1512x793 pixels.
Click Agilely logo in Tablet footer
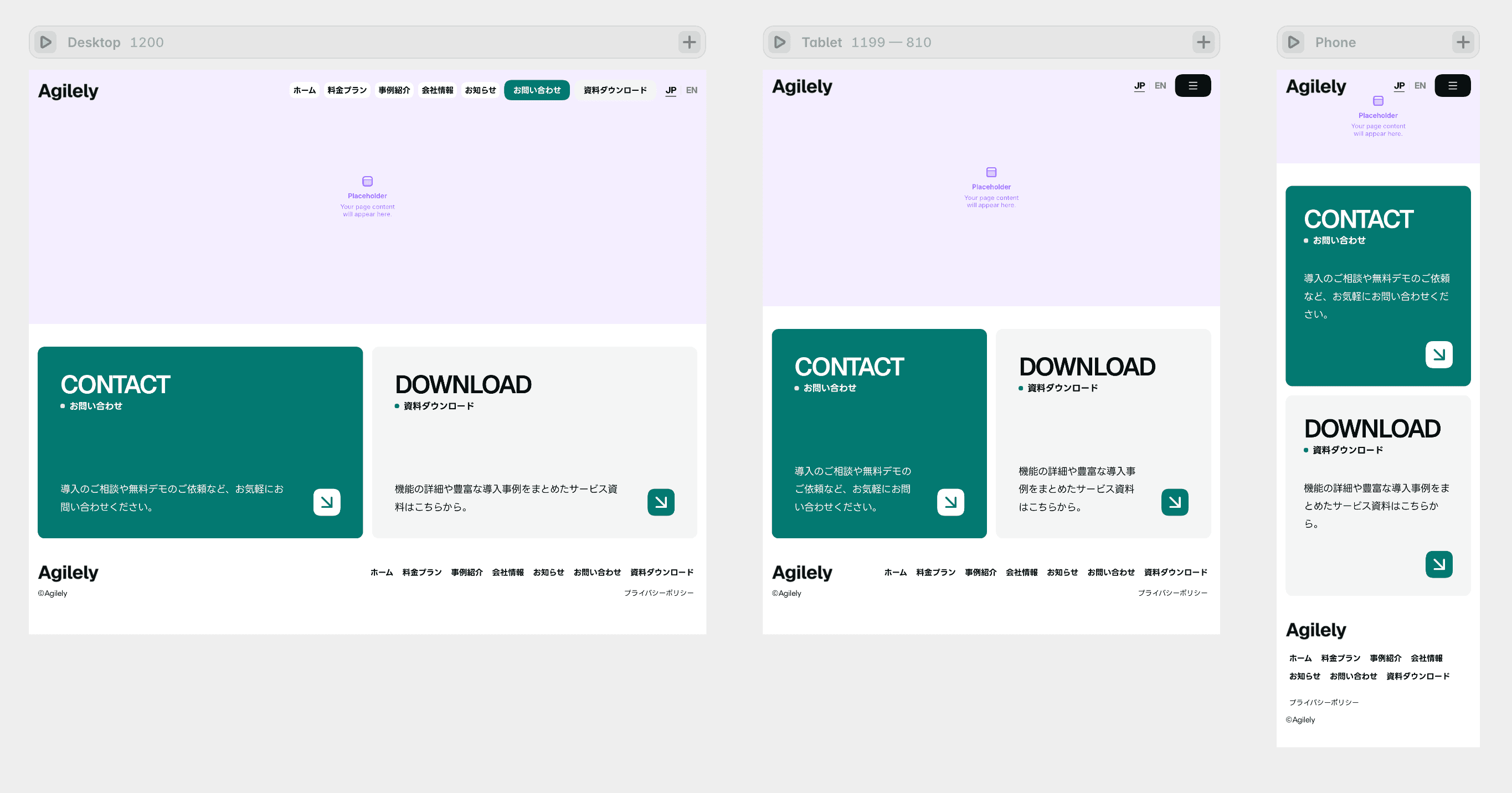point(802,572)
